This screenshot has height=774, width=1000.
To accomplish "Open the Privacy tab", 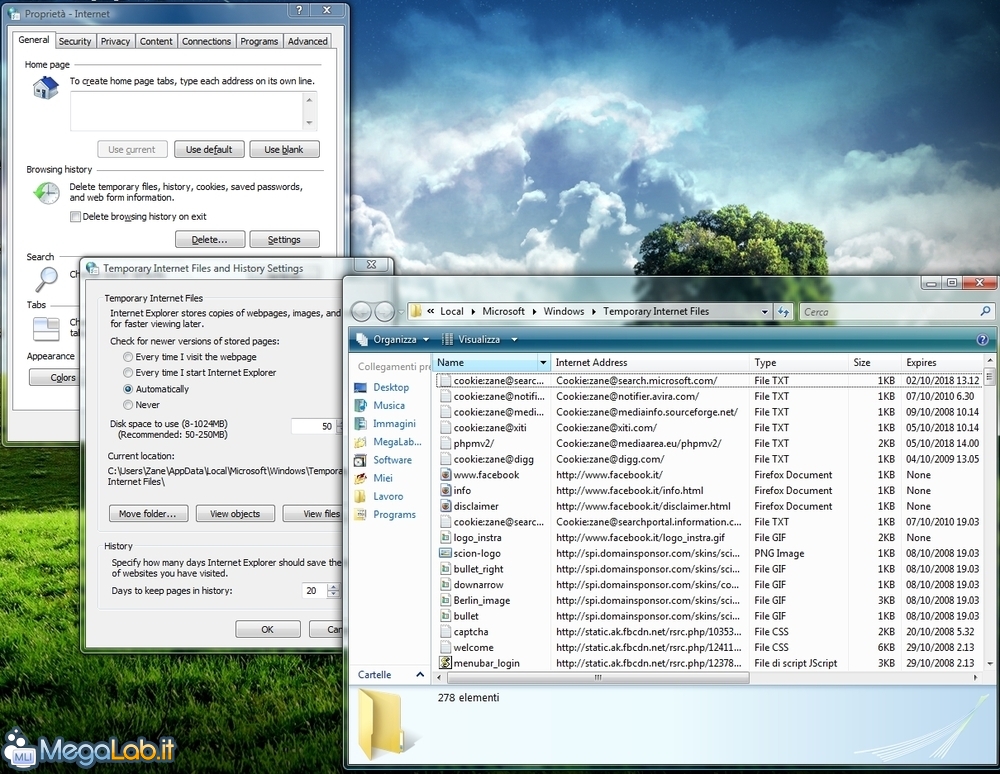I will click(115, 41).
